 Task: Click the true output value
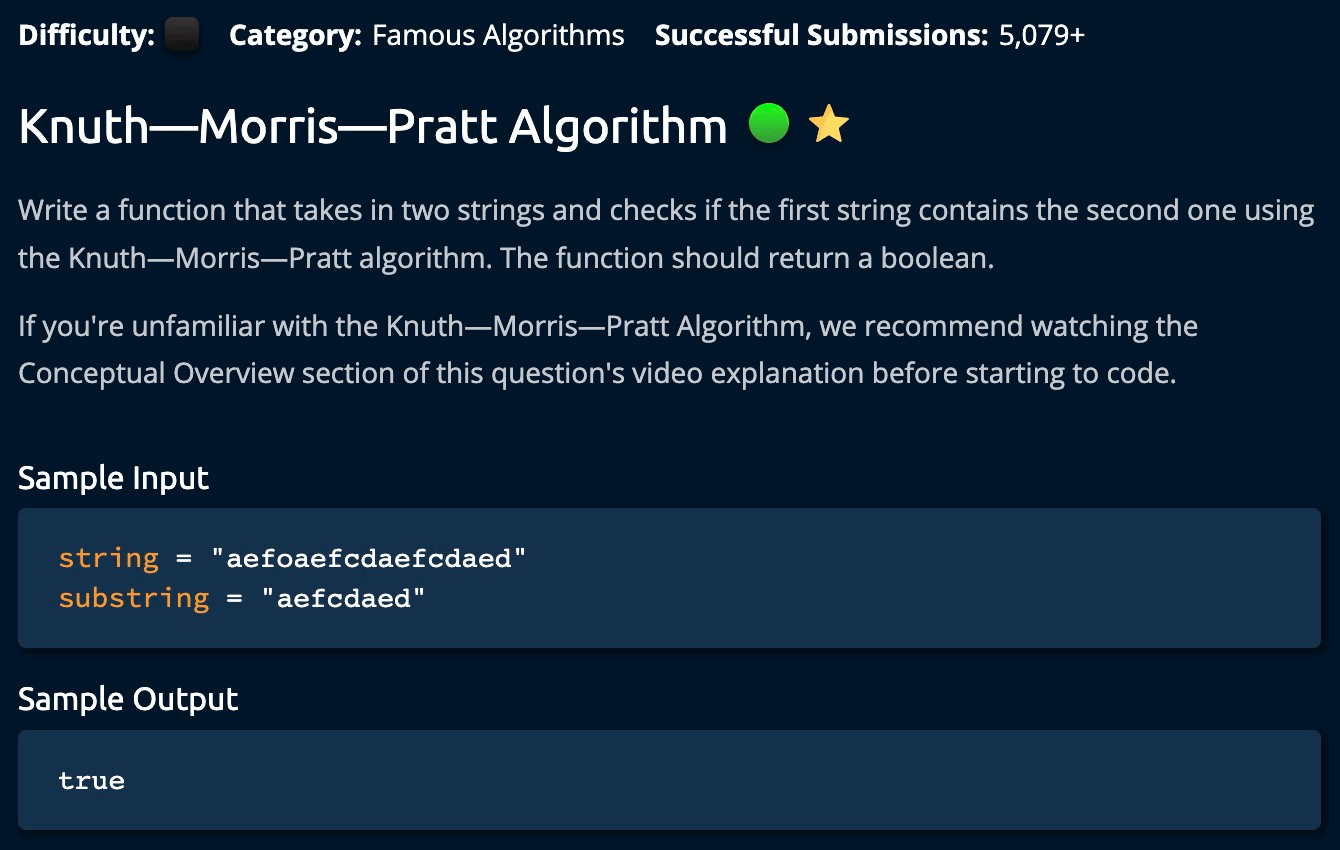click(92, 781)
